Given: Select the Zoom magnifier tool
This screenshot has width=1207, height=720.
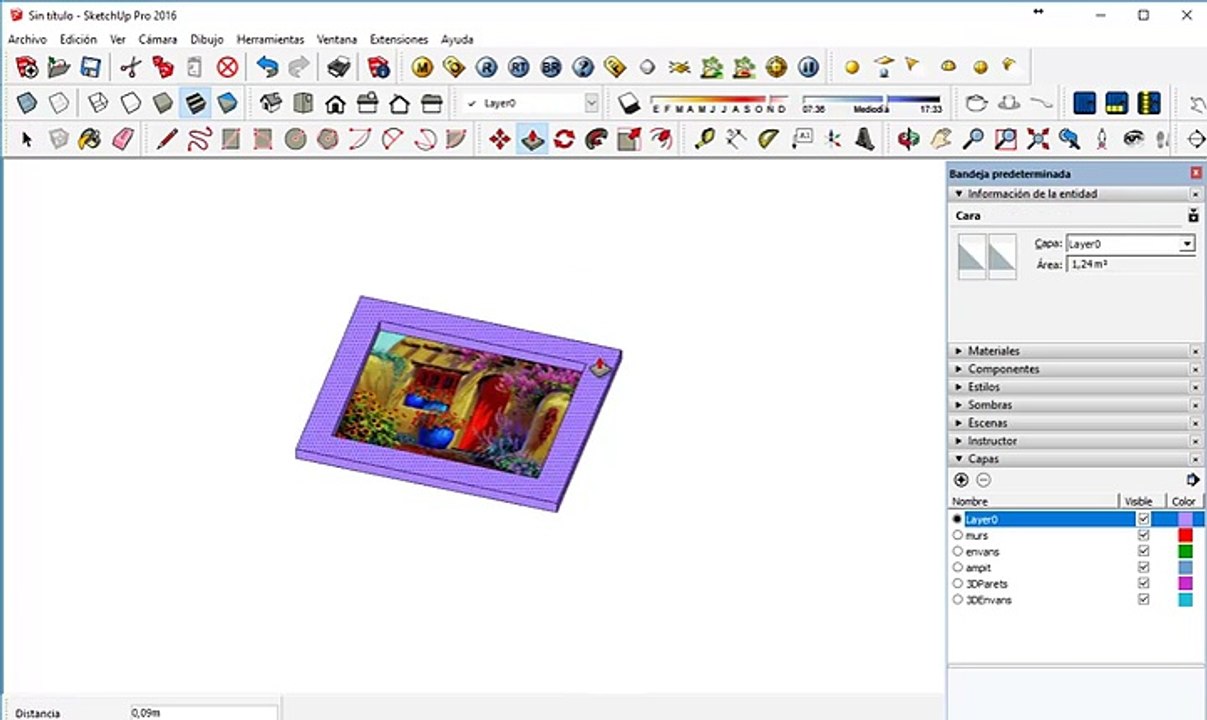Looking at the screenshot, I should point(973,140).
